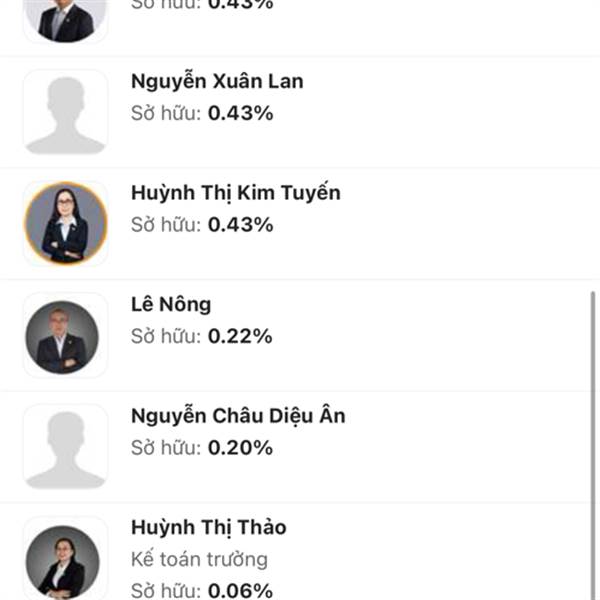The height and width of the screenshot is (600, 600).
Task: Click the vertical scrollbar on the right
Action: point(593,445)
